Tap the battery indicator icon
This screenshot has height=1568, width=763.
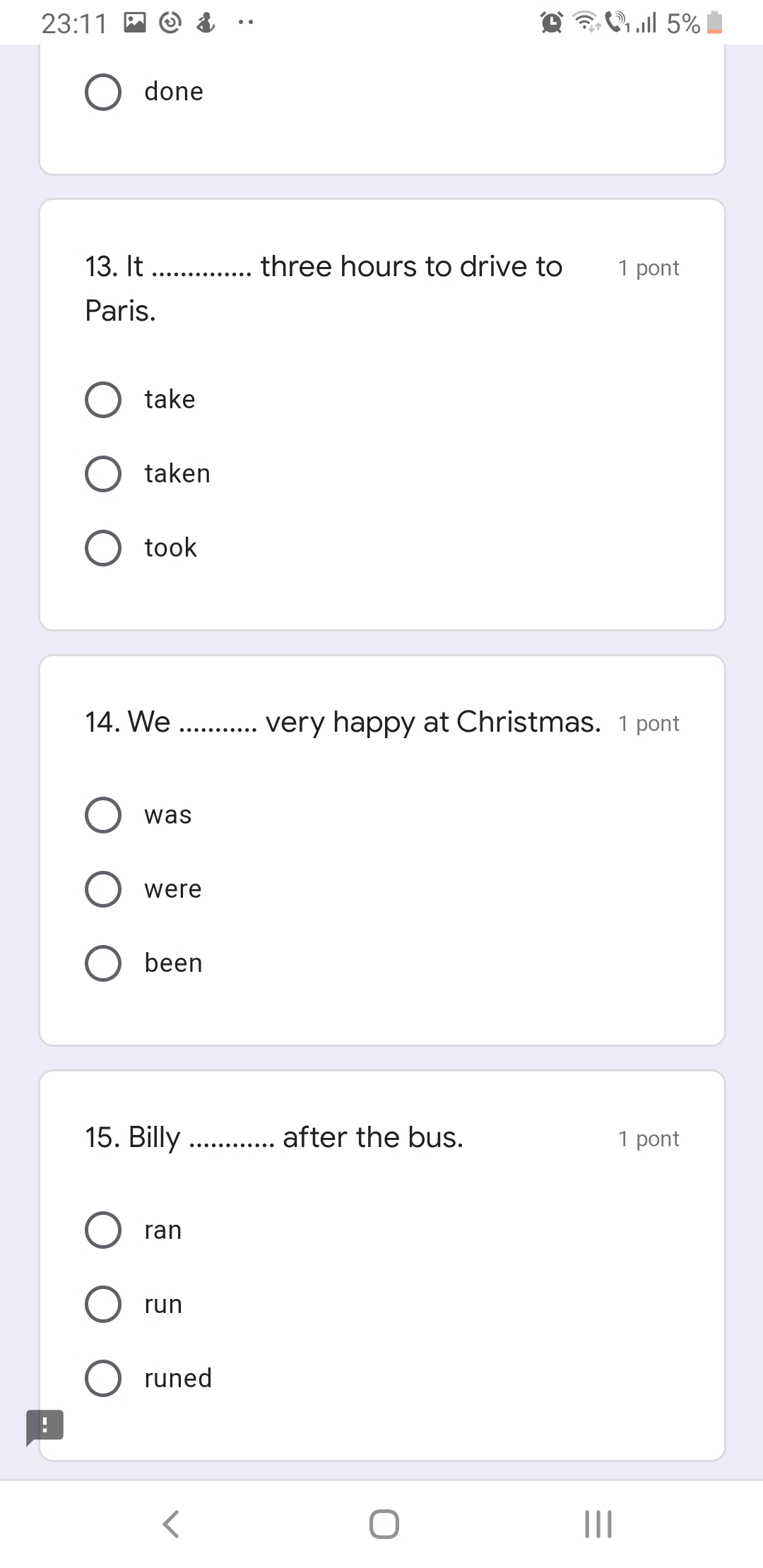pos(715,23)
